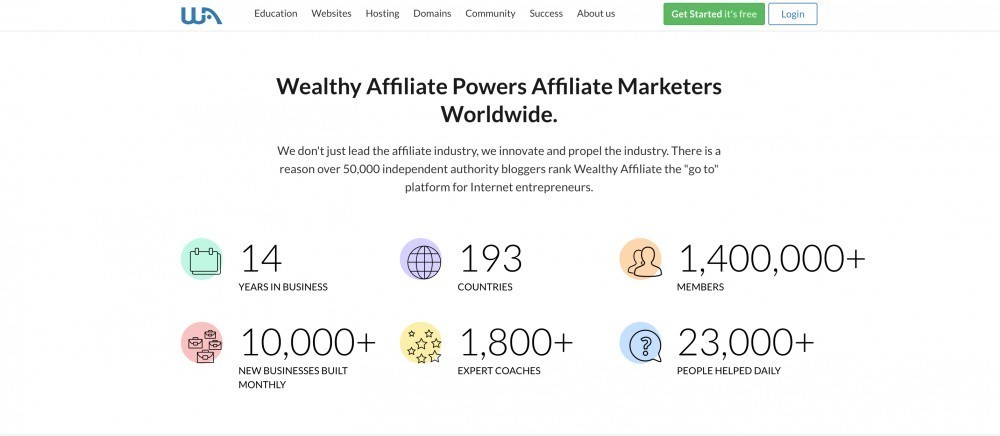Click the 23,000+ people helped figure
This screenshot has width=1000, height=436.
pos(746,342)
